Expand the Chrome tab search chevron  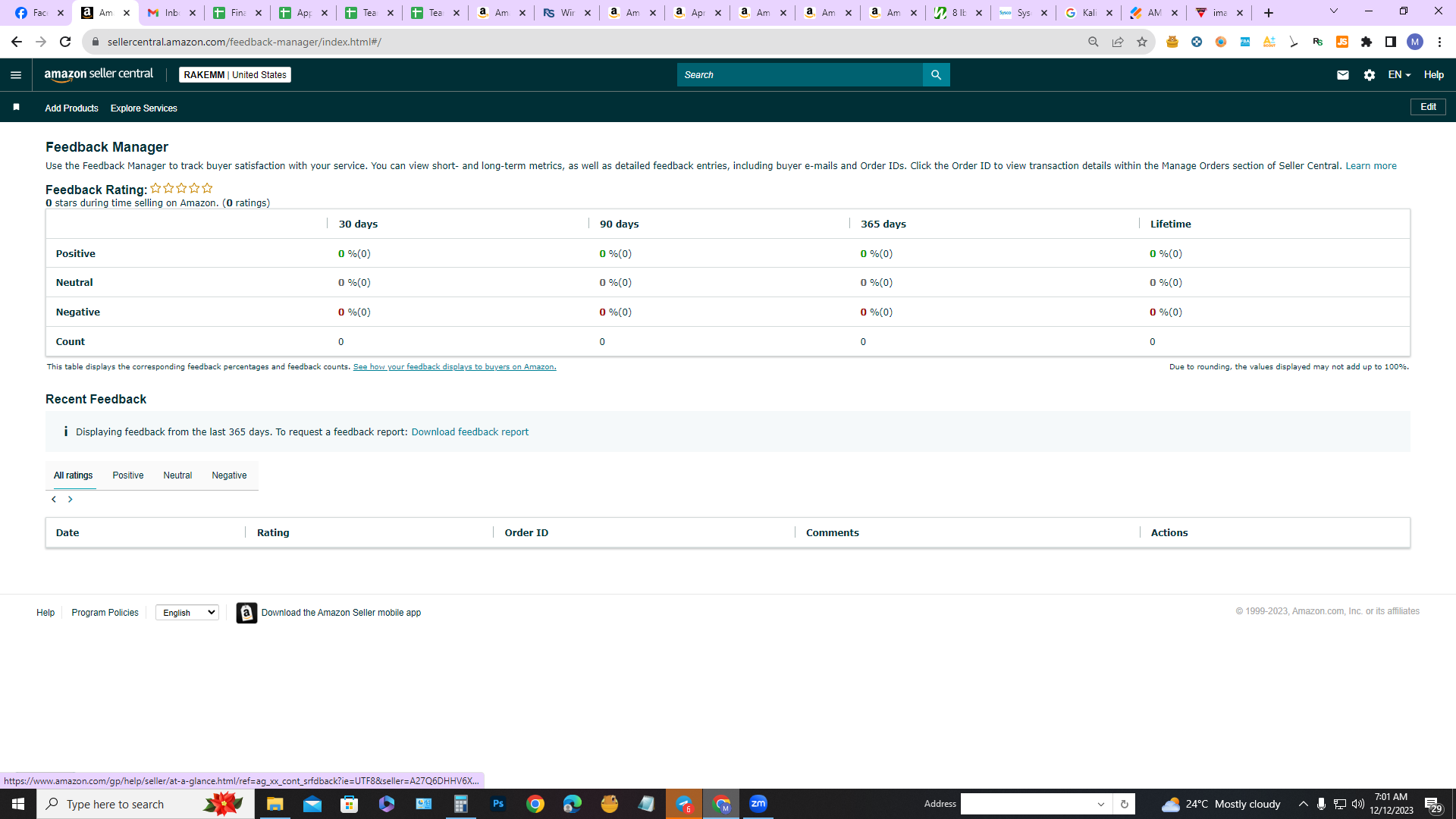point(1334,11)
